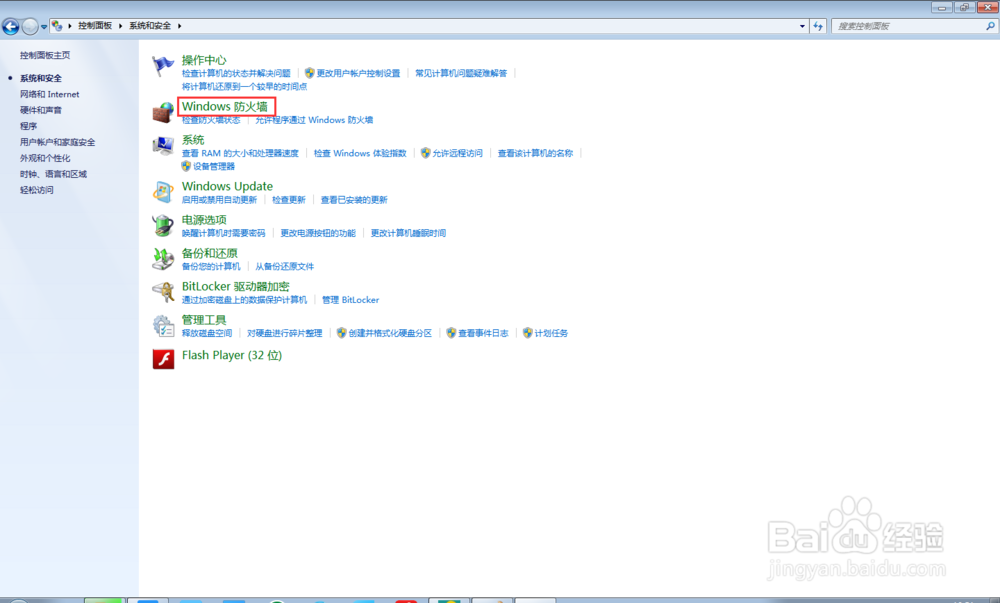
Task: Click 检查计算机的状态并解决问题 link
Action: point(236,73)
